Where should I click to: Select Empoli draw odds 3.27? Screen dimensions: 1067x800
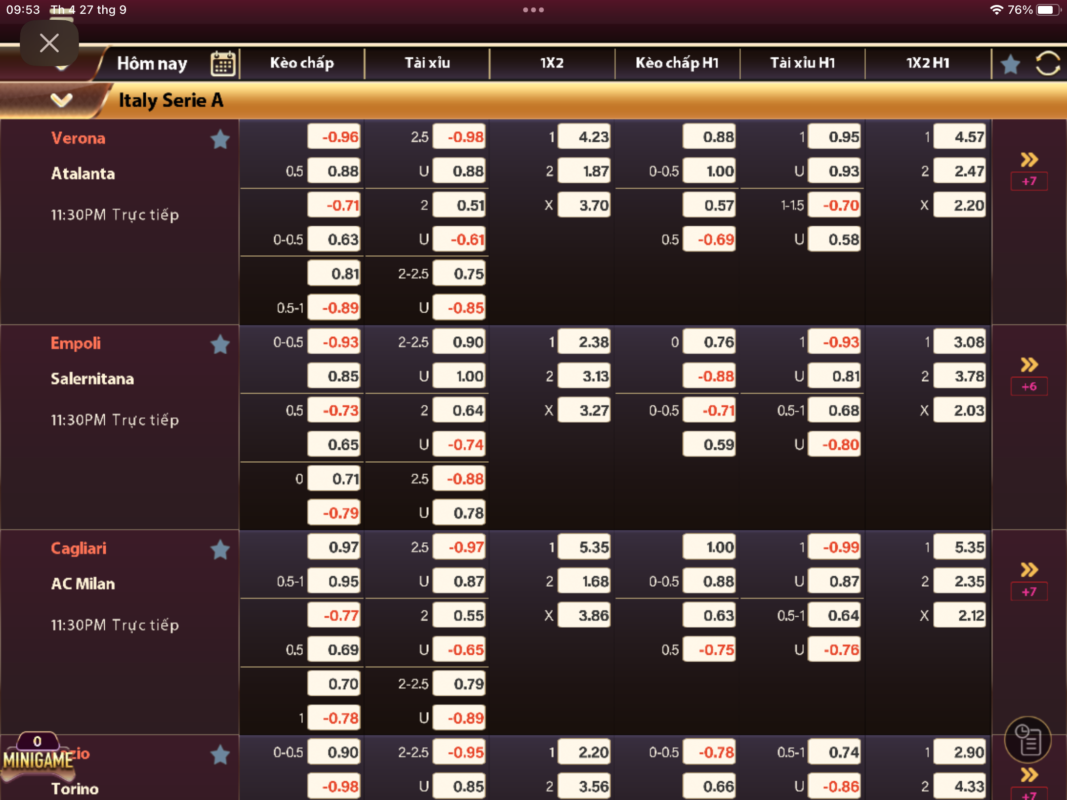[584, 410]
